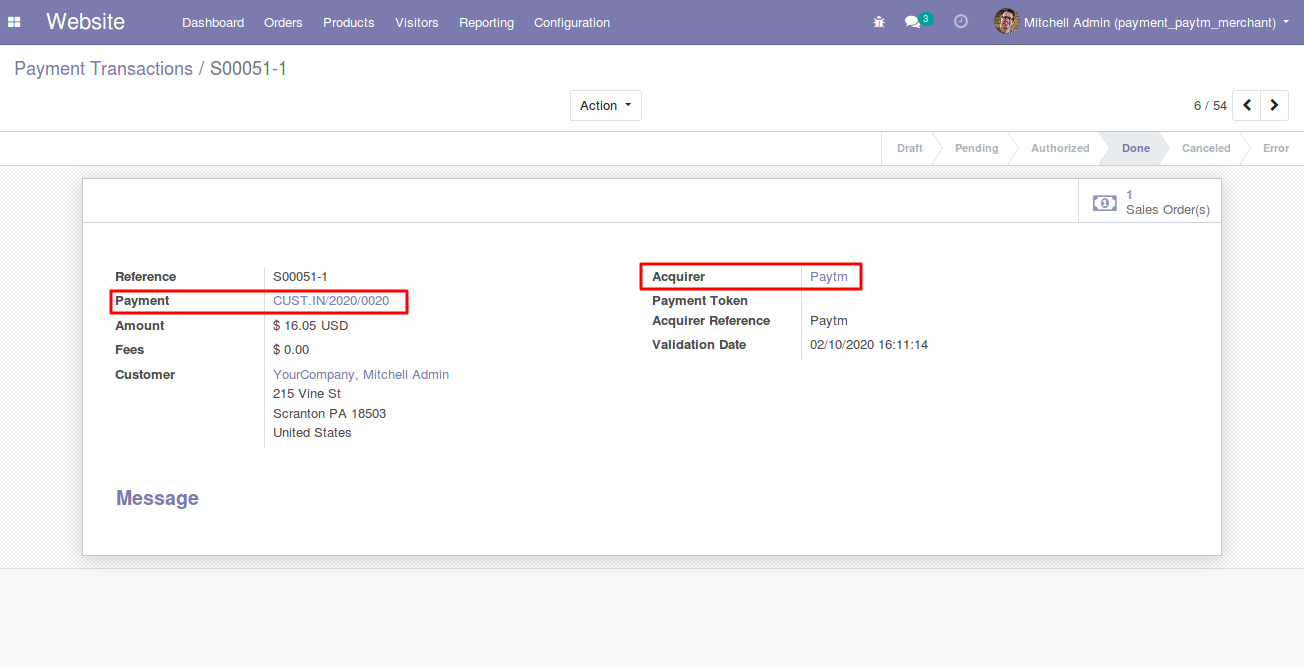This screenshot has width=1304, height=668.
Task: Open the 1 Sales Order(s) button
Action: pyautogui.click(x=1150, y=202)
